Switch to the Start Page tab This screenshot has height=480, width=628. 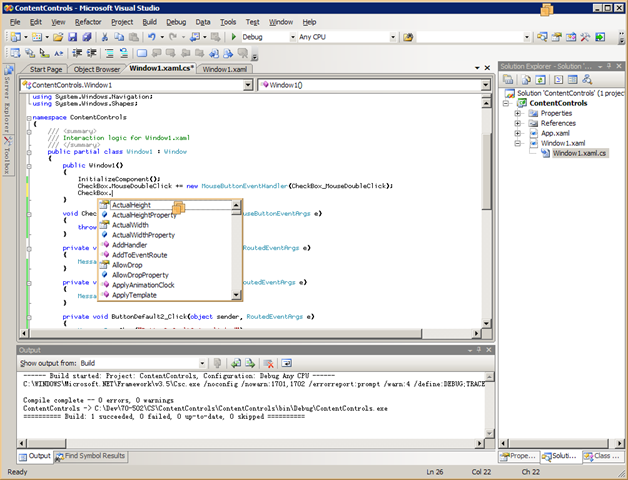[x=46, y=69]
